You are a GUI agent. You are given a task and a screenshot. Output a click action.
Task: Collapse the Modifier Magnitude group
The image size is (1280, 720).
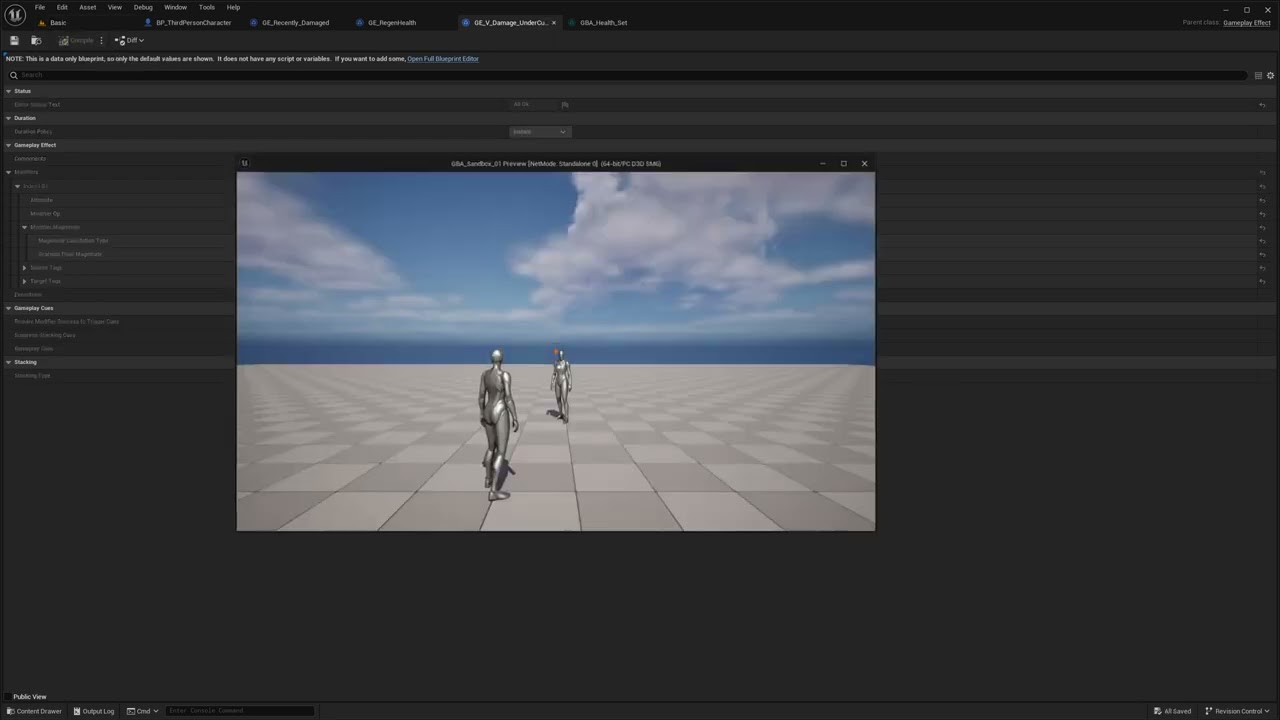coord(25,227)
